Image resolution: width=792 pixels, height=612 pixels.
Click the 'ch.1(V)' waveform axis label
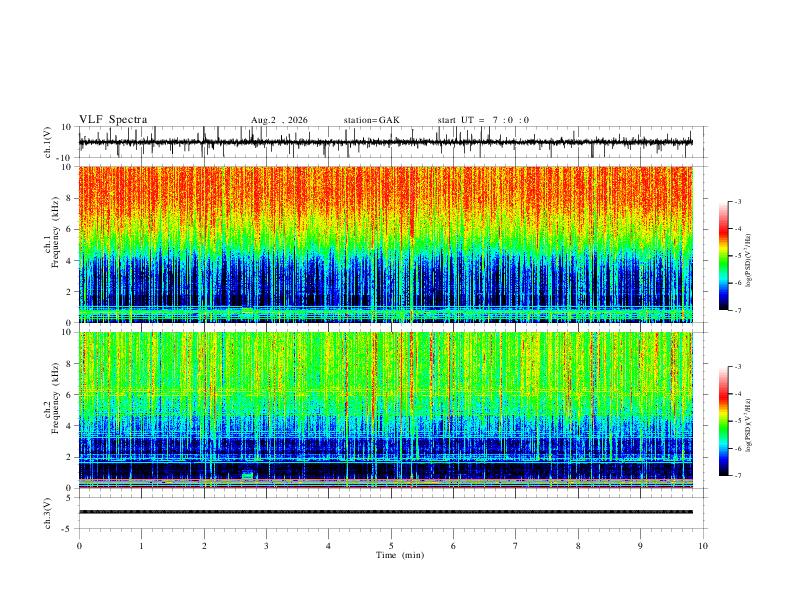click(x=47, y=142)
